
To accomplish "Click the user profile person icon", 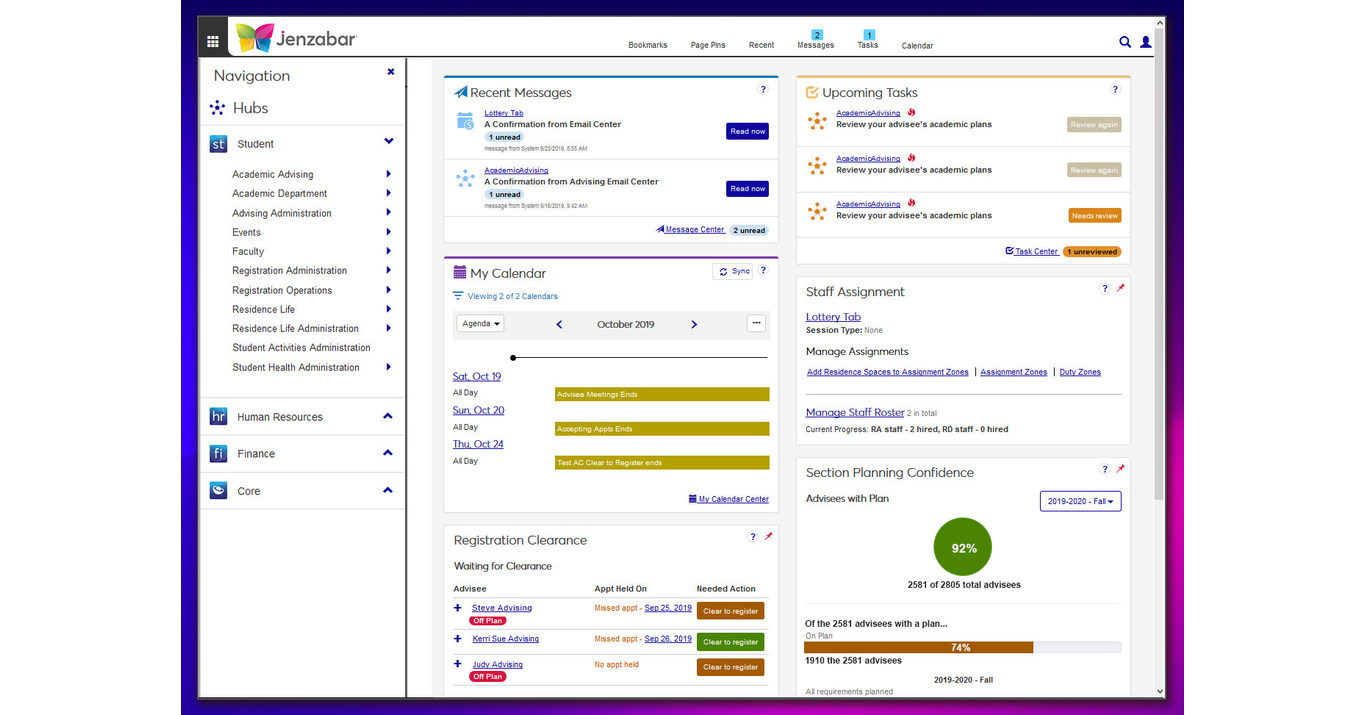I will tap(1145, 42).
